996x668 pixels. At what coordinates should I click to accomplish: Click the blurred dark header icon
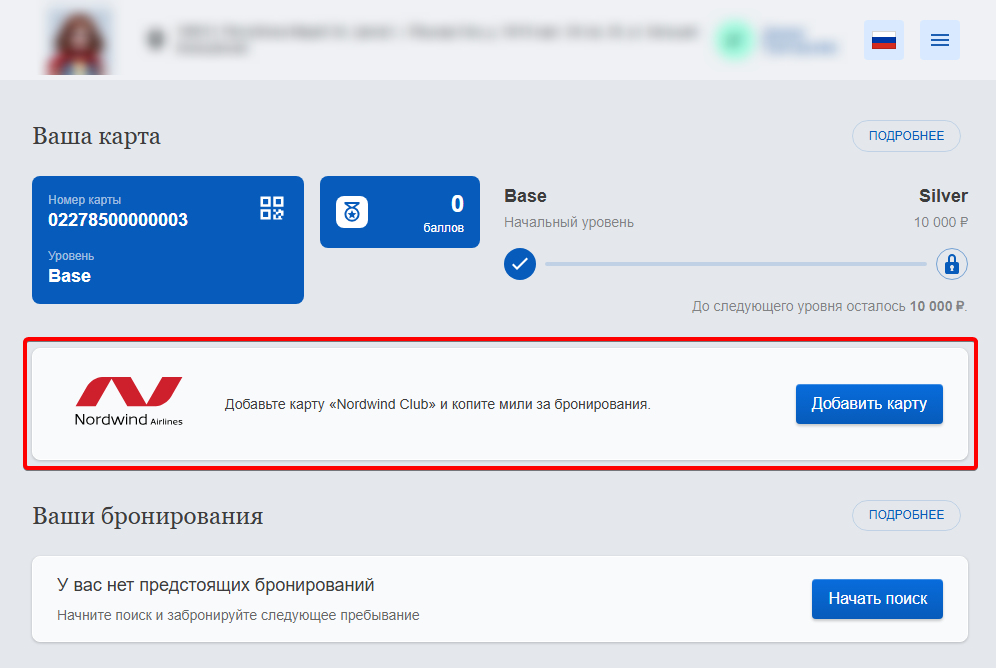(156, 40)
